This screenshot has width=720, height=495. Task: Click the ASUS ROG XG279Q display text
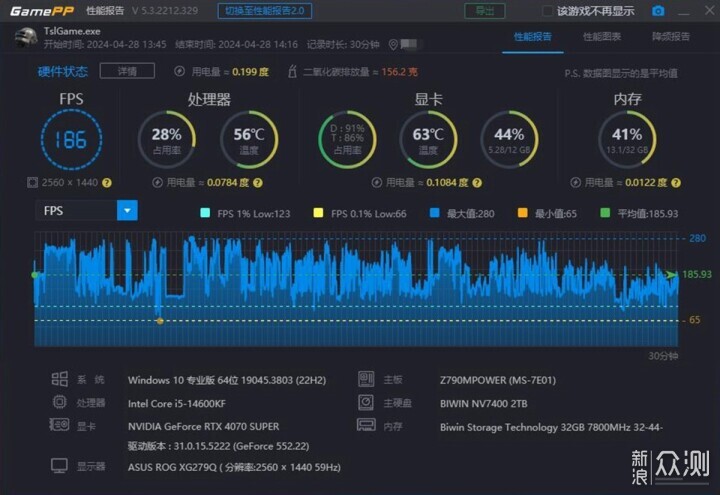click(x=234, y=467)
